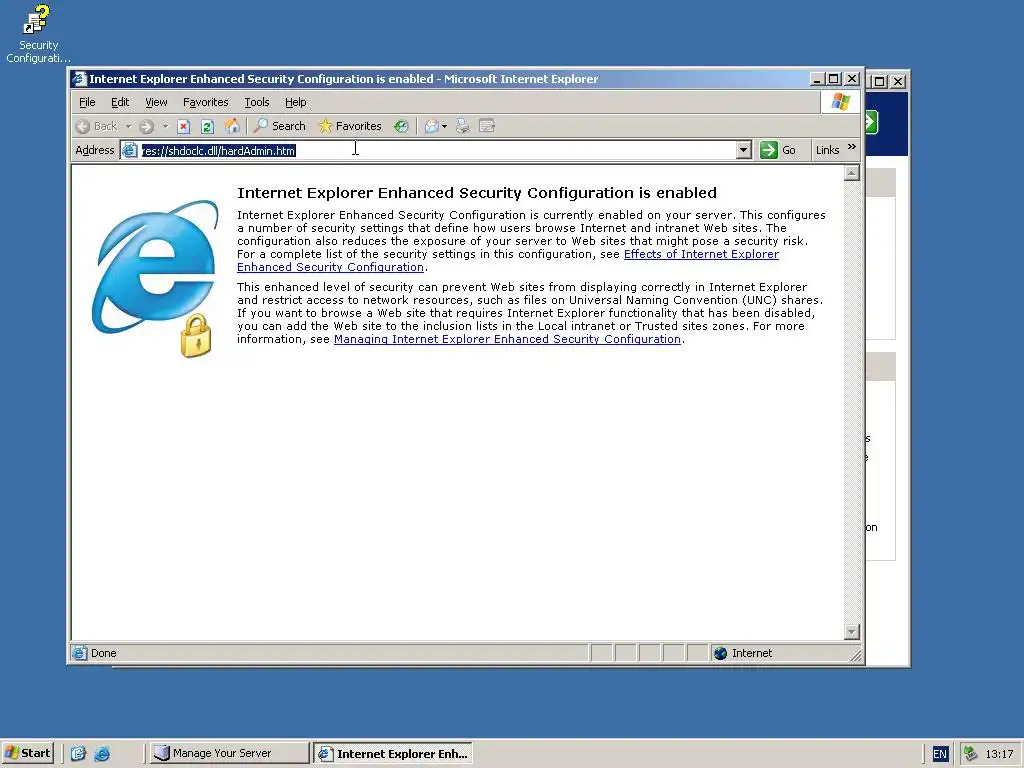Viewport: 1024px width, 768px height.
Task: Click the large Internet Explorer logo image
Action: [155, 278]
